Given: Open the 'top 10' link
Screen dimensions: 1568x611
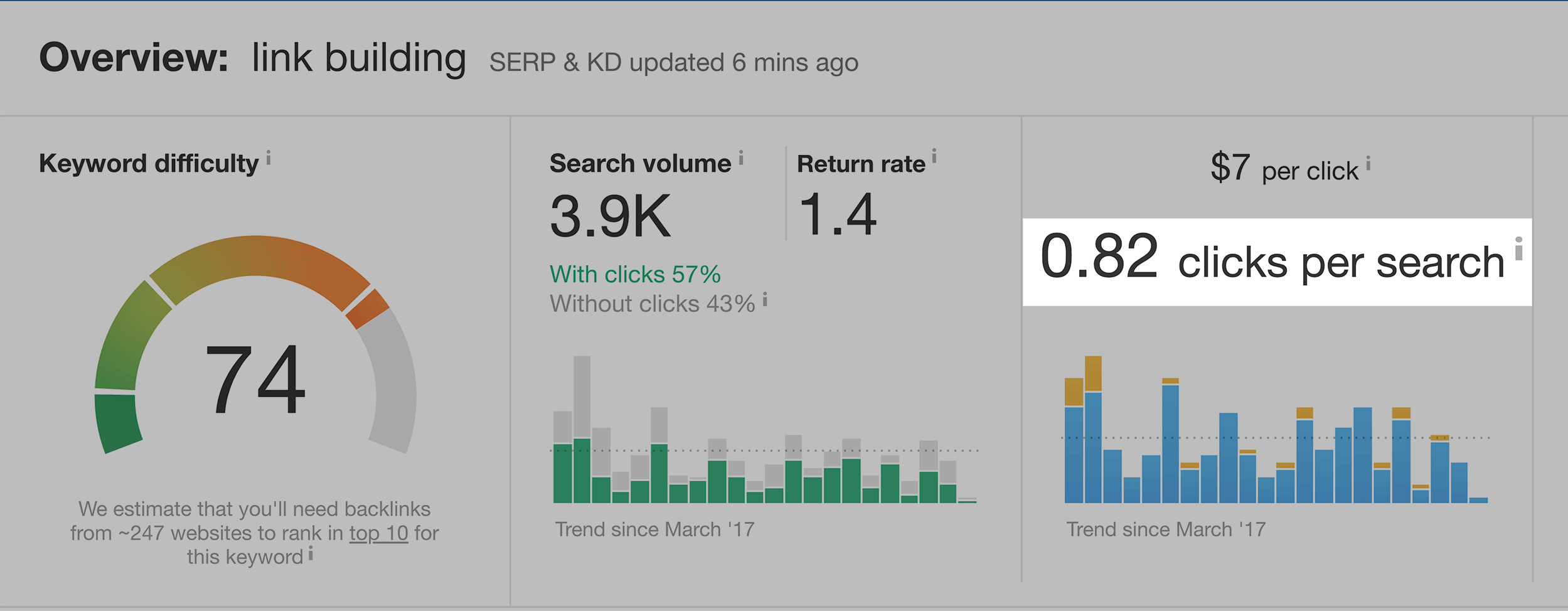Looking at the screenshot, I should point(379,533).
